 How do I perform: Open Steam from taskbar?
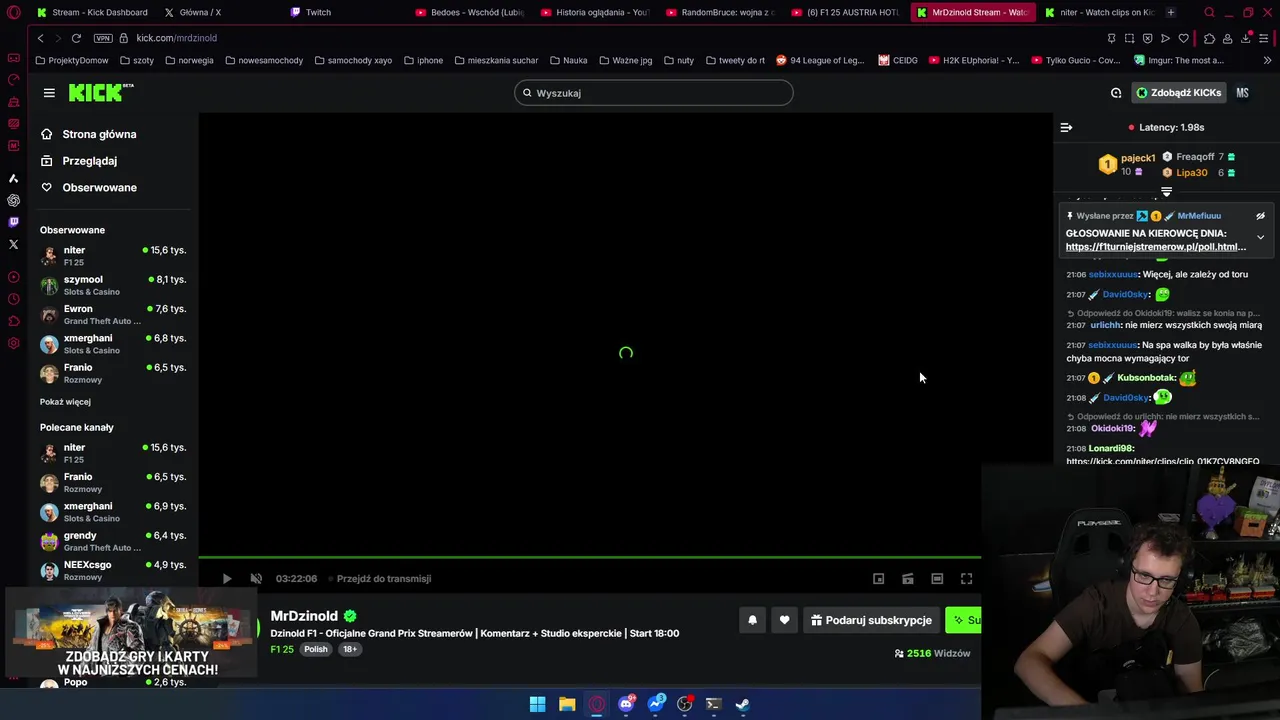pyautogui.click(x=743, y=704)
